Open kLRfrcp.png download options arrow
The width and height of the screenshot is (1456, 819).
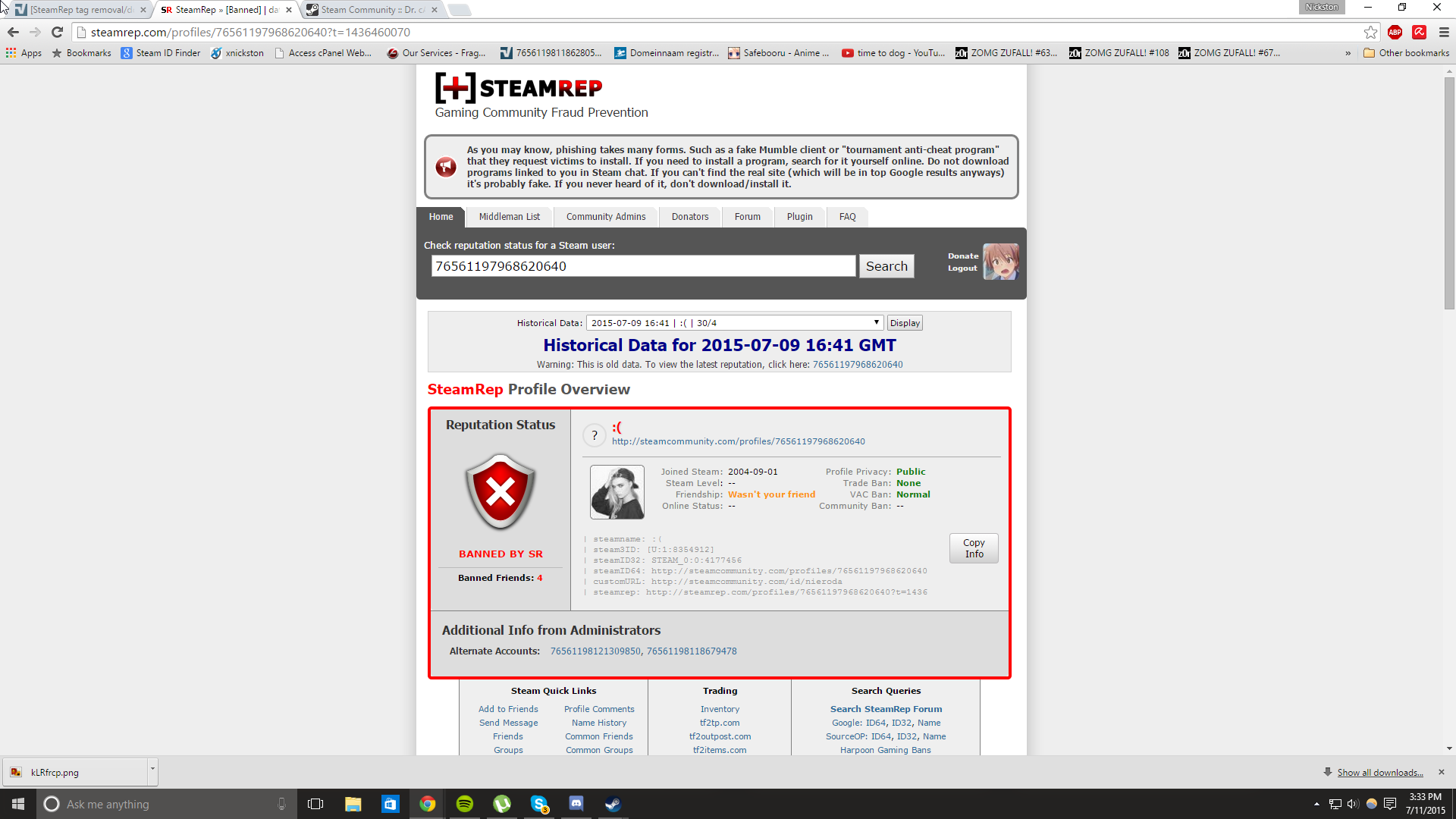click(x=152, y=769)
